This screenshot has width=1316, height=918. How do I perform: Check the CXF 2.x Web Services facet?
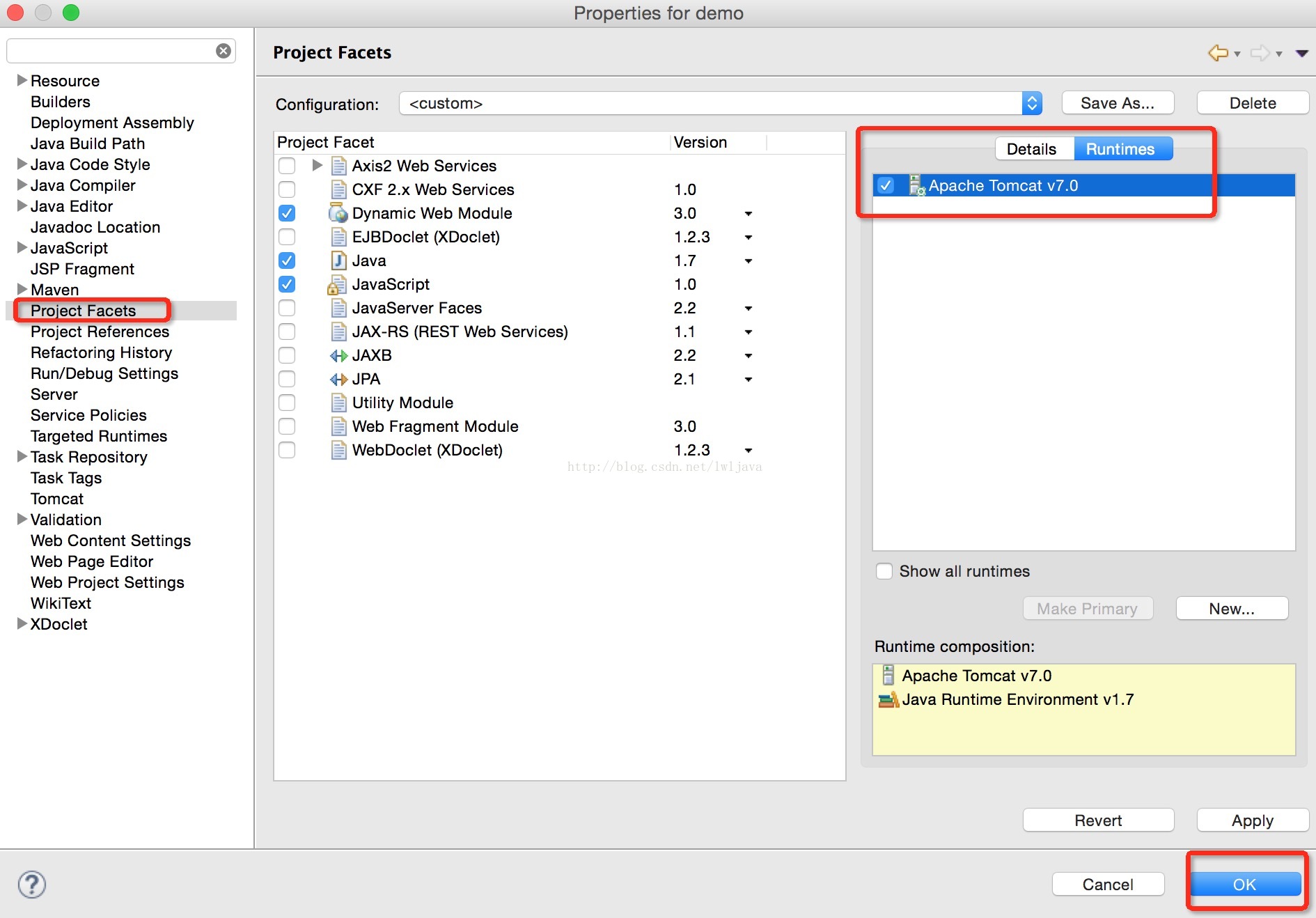(287, 189)
